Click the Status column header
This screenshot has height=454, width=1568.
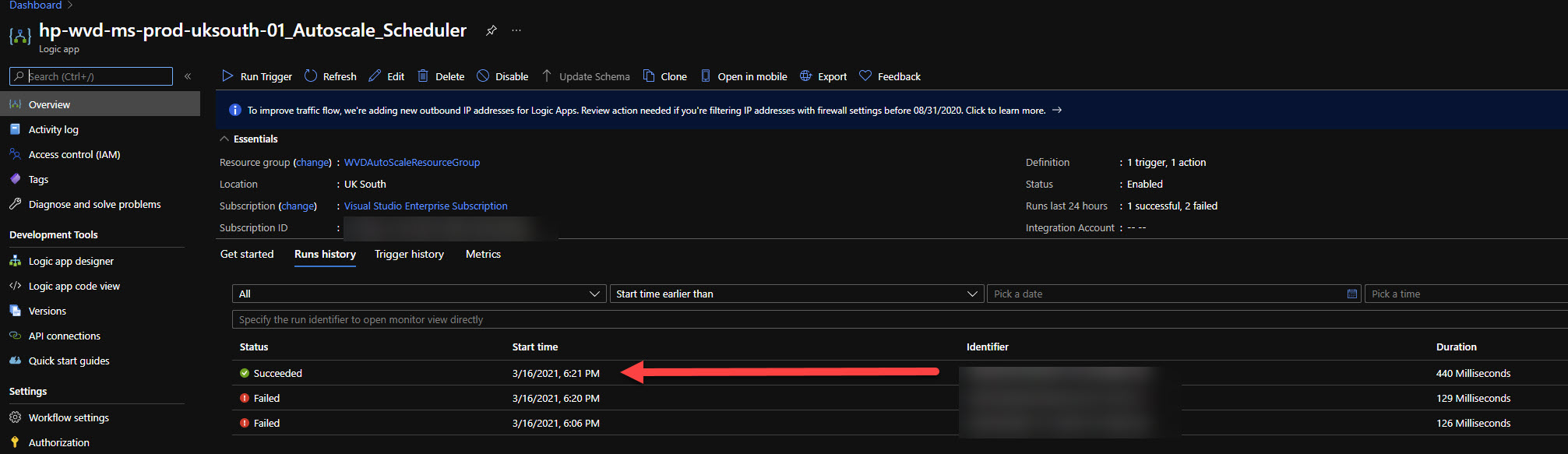click(x=254, y=347)
